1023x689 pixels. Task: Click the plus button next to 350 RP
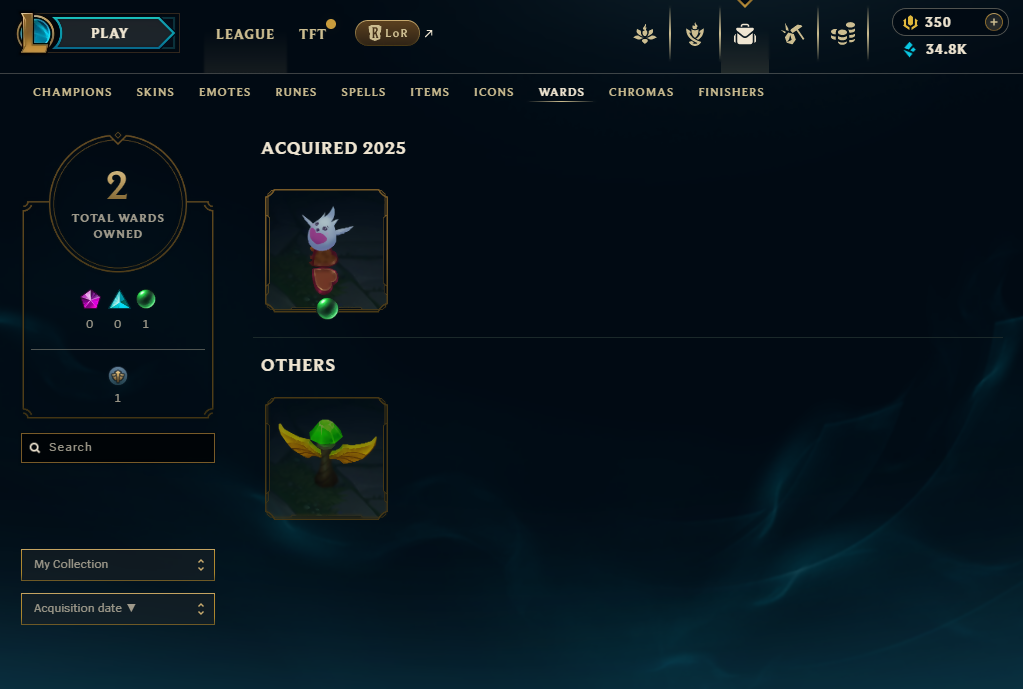(994, 22)
